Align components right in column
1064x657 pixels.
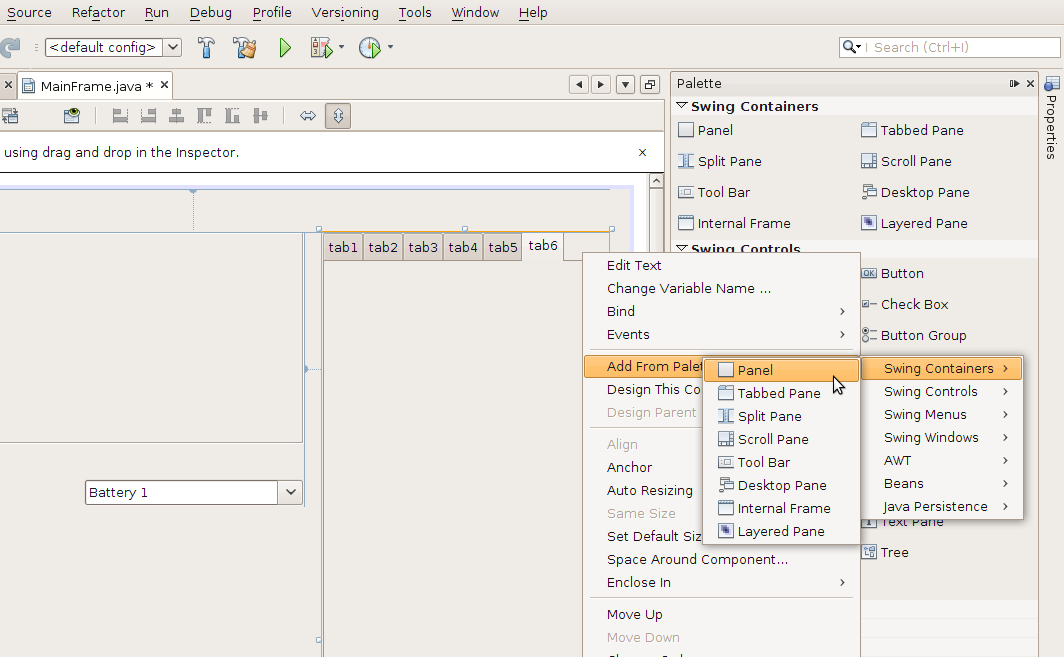148,116
